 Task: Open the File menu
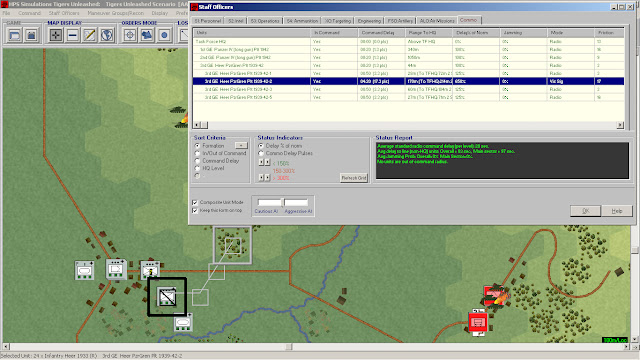point(7,13)
